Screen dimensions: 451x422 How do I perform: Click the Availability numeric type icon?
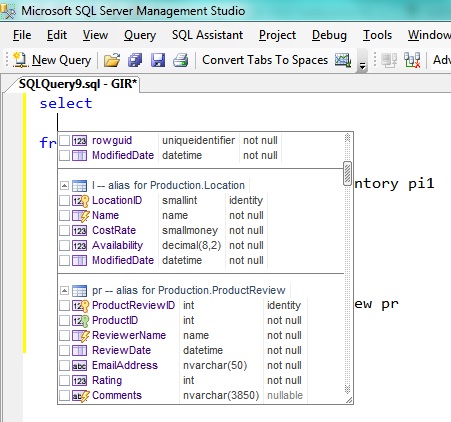click(x=80, y=246)
